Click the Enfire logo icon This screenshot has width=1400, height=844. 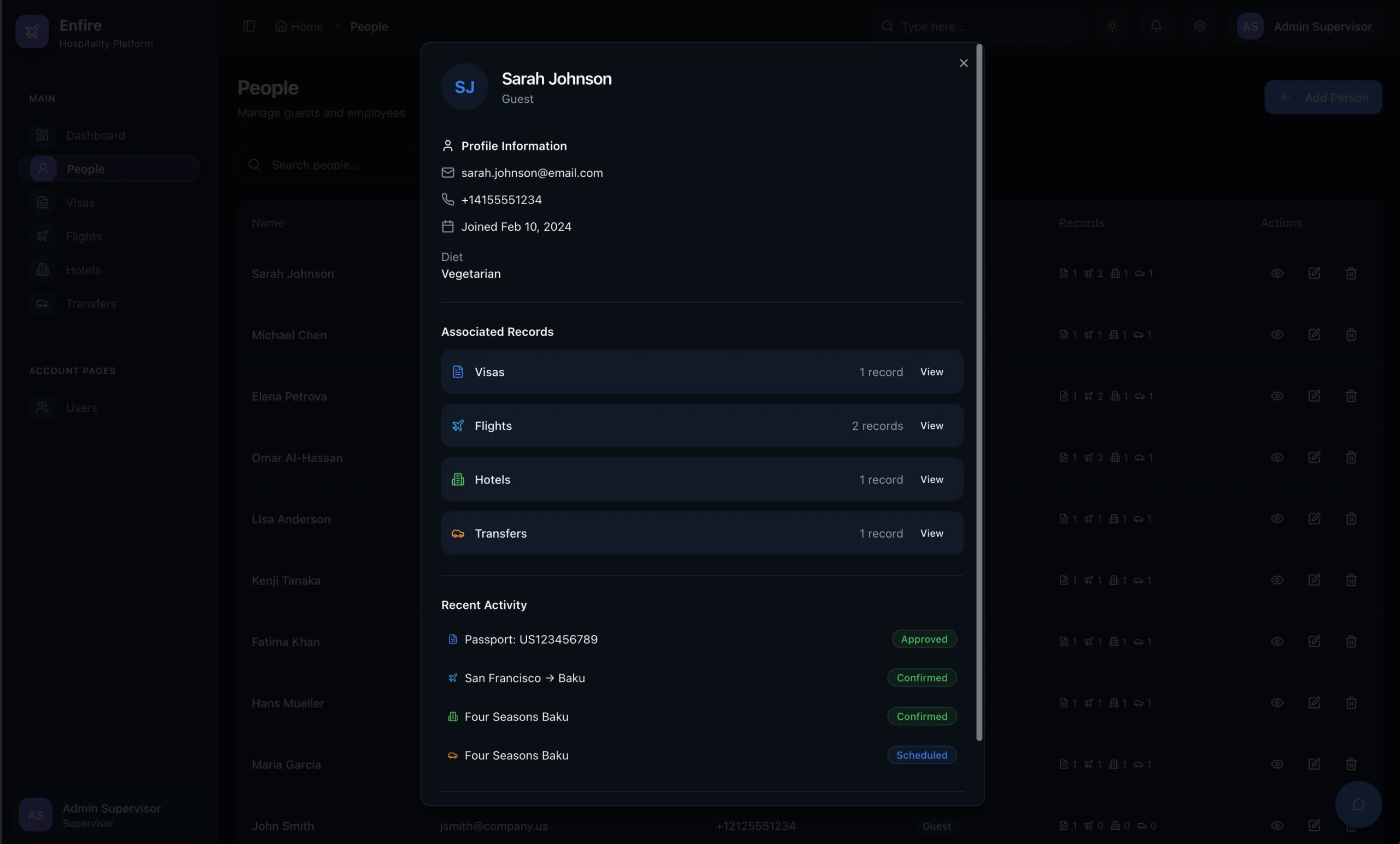click(x=32, y=32)
